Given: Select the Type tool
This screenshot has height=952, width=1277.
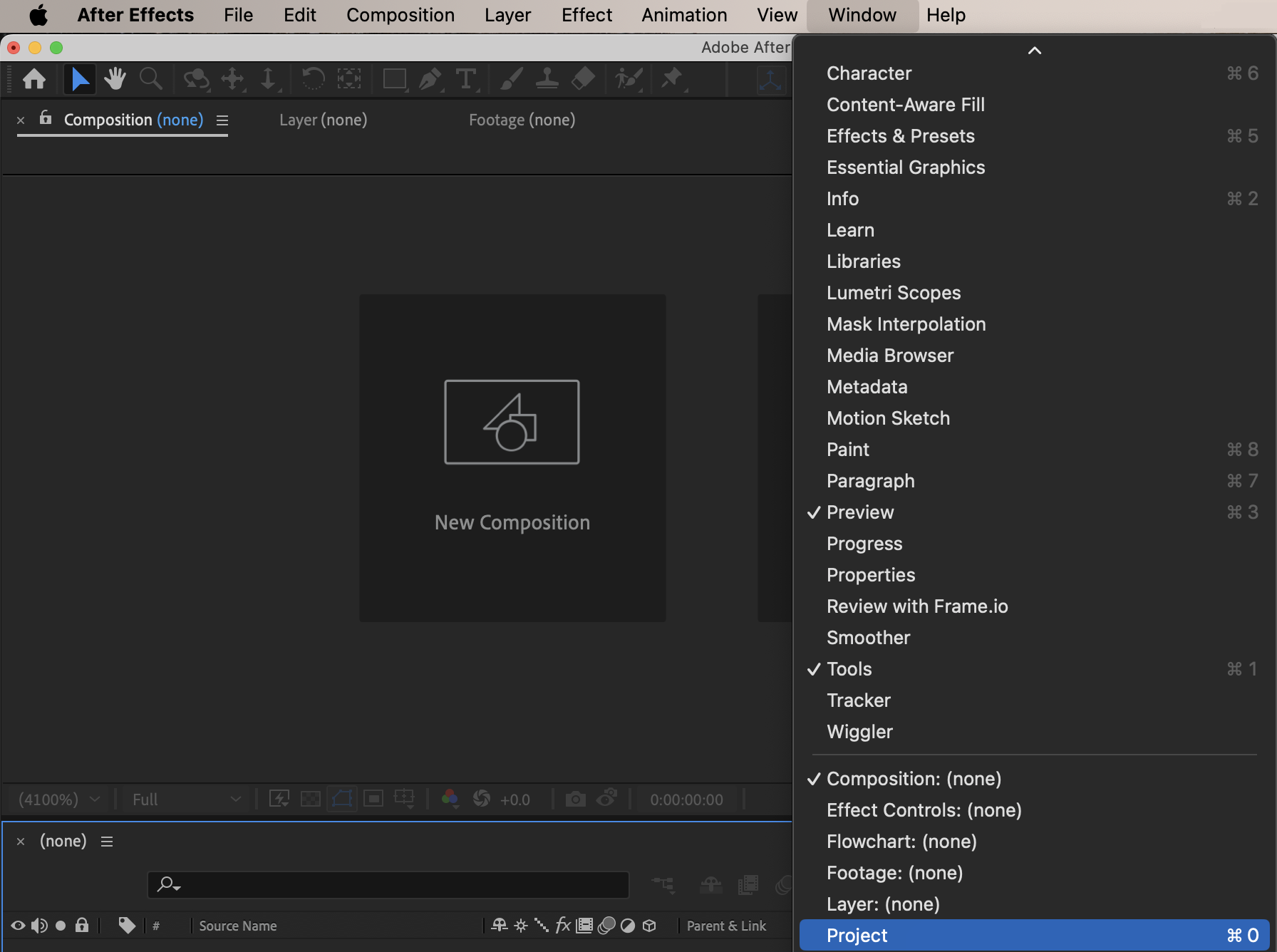Looking at the screenshot, I should pos(466,78).
